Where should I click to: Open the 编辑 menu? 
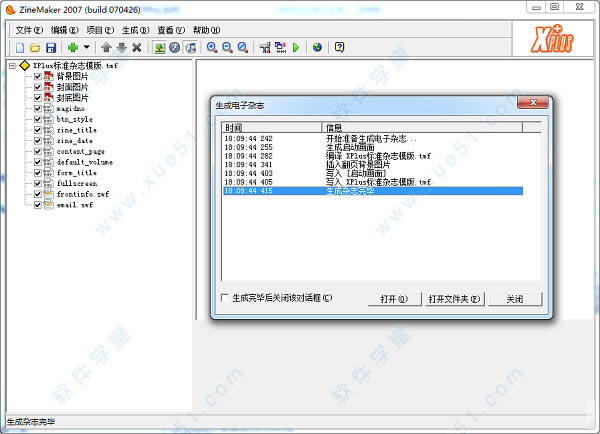coord(64,30)
